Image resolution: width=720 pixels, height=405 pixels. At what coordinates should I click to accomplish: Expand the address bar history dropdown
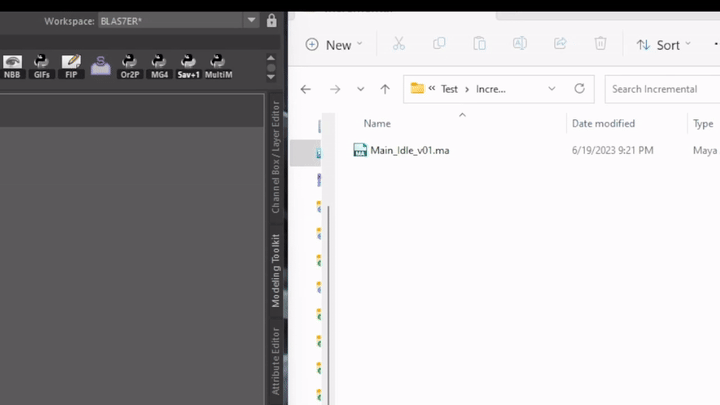coord(551,89)
